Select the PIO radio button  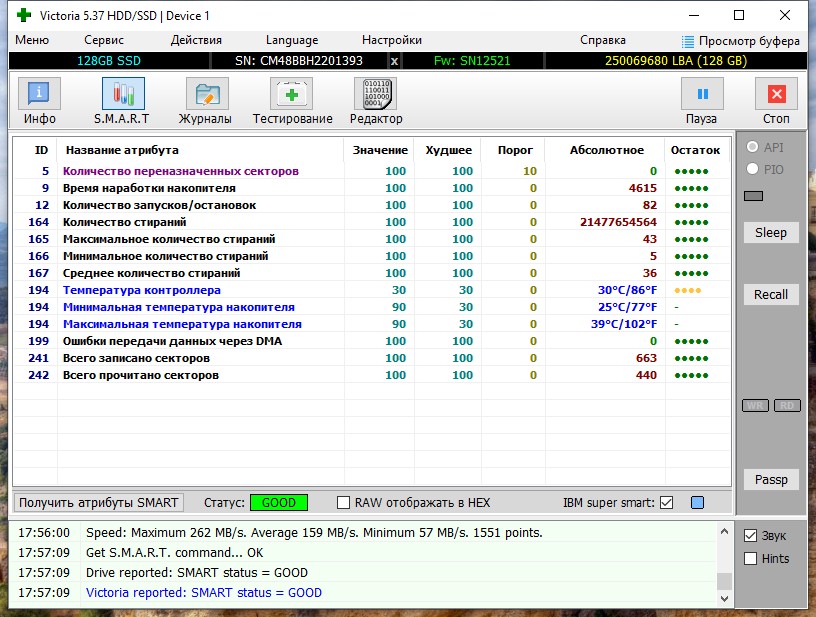pyautogui.click(x=752, y=169)
